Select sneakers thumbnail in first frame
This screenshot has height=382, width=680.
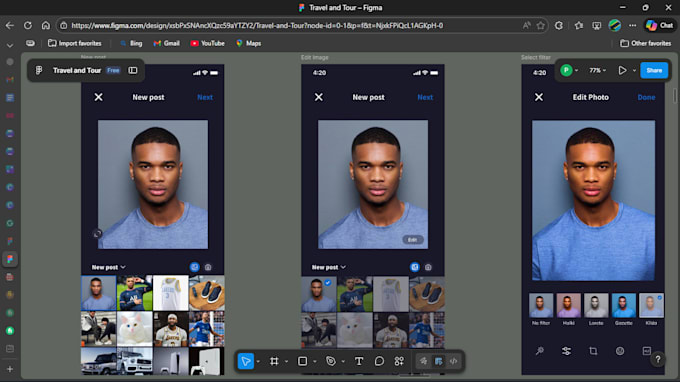click(207, 293)
